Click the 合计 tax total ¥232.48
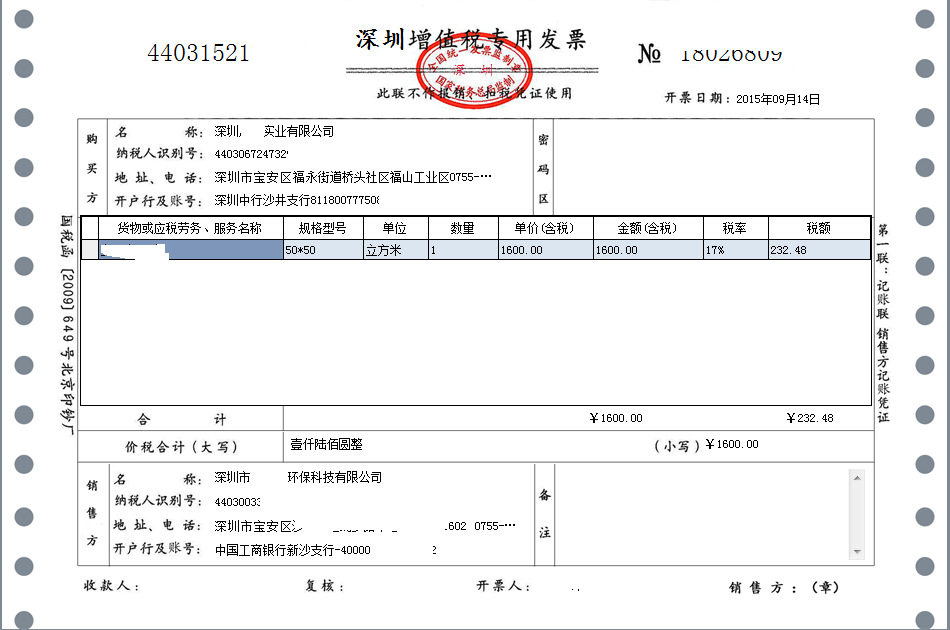This screenshot has width=950, height=630. coord(810,418)
